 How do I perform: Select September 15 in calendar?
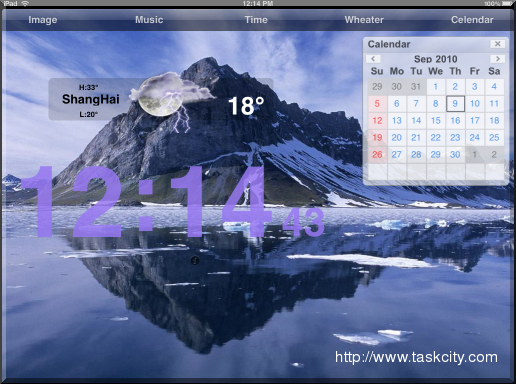(x=435, y=121)
